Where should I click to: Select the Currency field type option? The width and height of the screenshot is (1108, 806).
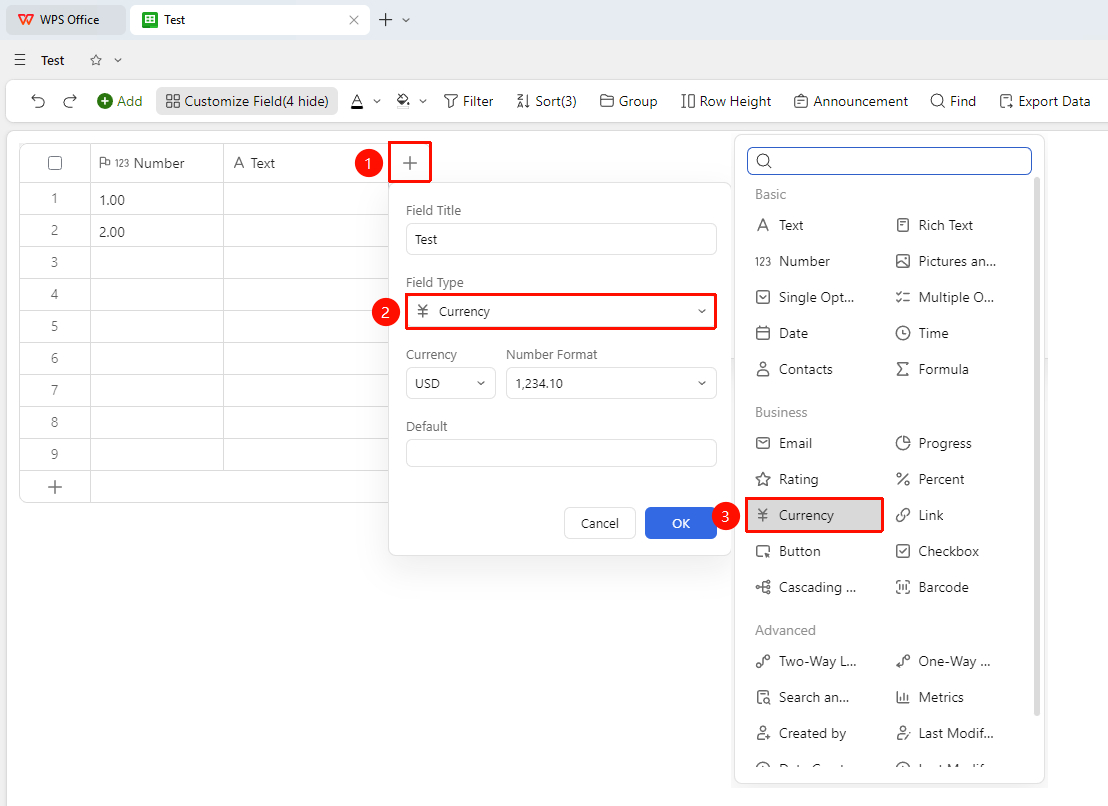pyautogui.click(x=815, y=516)
